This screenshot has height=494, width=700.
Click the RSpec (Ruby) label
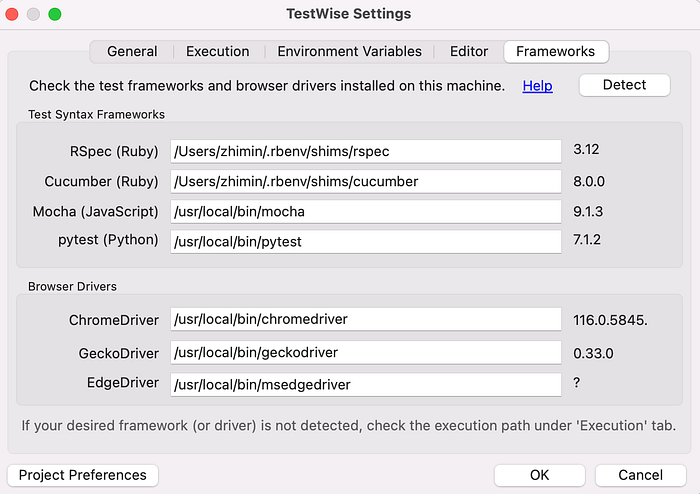point(114,151)
